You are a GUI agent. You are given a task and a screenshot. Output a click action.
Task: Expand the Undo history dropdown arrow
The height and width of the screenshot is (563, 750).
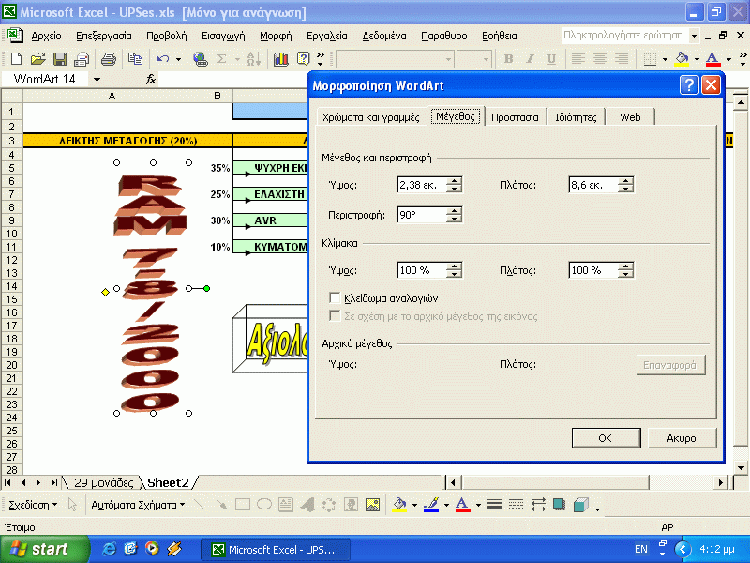point(178,59)
